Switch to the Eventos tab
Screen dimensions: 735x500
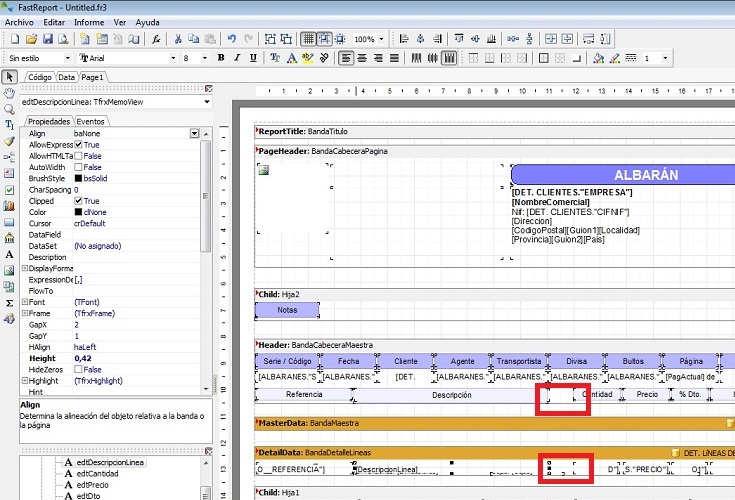point(91,121)
